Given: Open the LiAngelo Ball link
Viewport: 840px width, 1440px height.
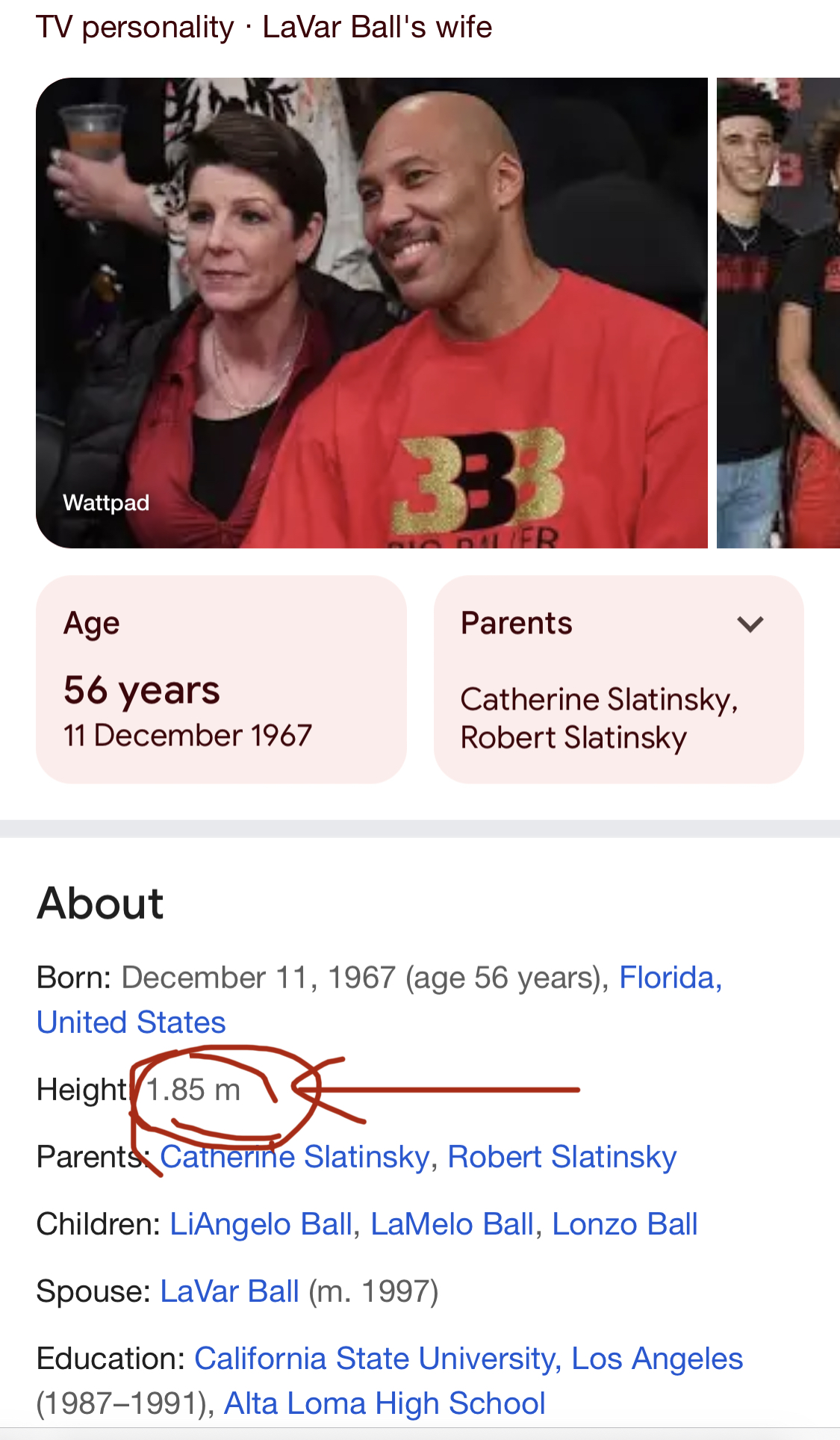Looking at the screenshot, I should (x=261, y=1223).
